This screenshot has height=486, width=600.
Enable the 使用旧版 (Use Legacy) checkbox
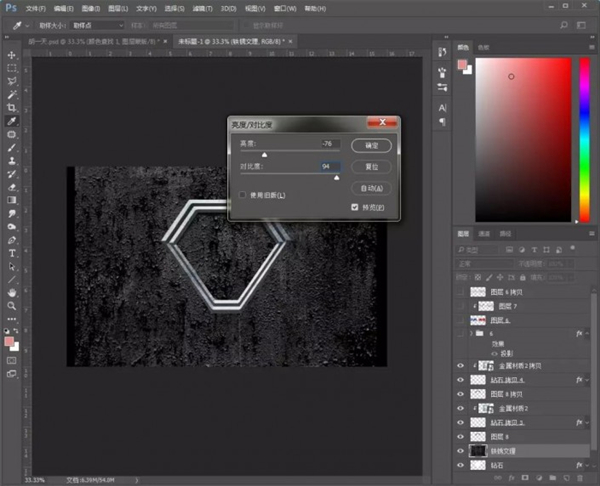[x=243, y=194]
